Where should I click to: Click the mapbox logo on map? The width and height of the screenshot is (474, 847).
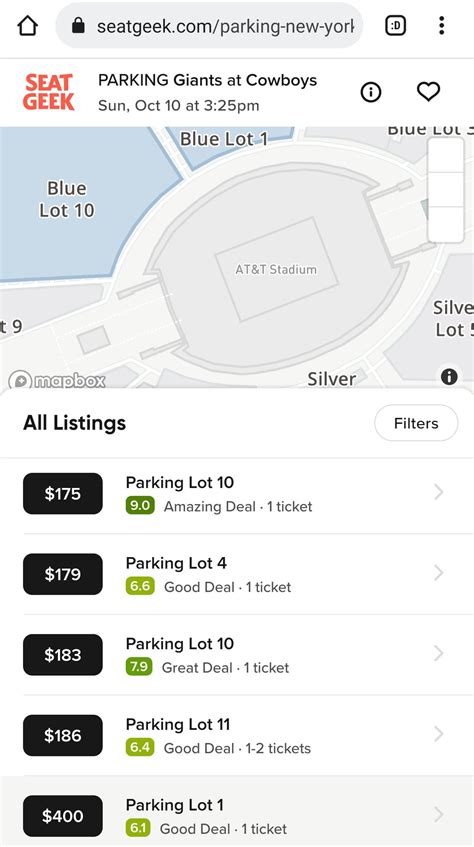coord(57,380)
